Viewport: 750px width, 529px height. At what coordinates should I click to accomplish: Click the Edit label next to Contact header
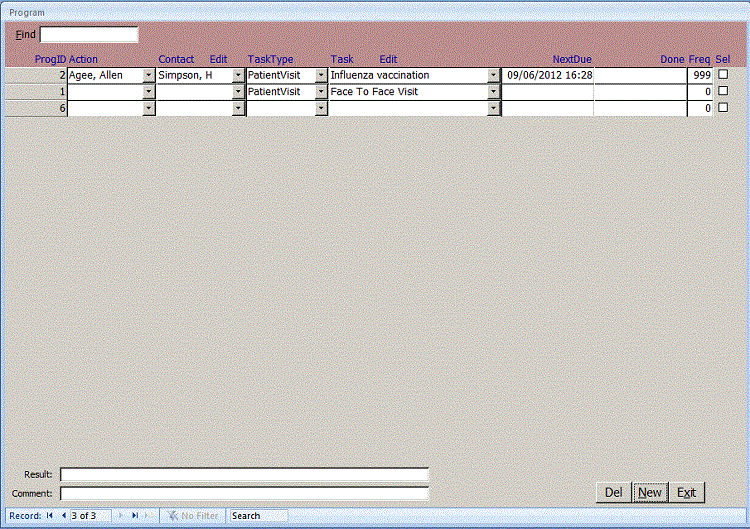point(218,60)
